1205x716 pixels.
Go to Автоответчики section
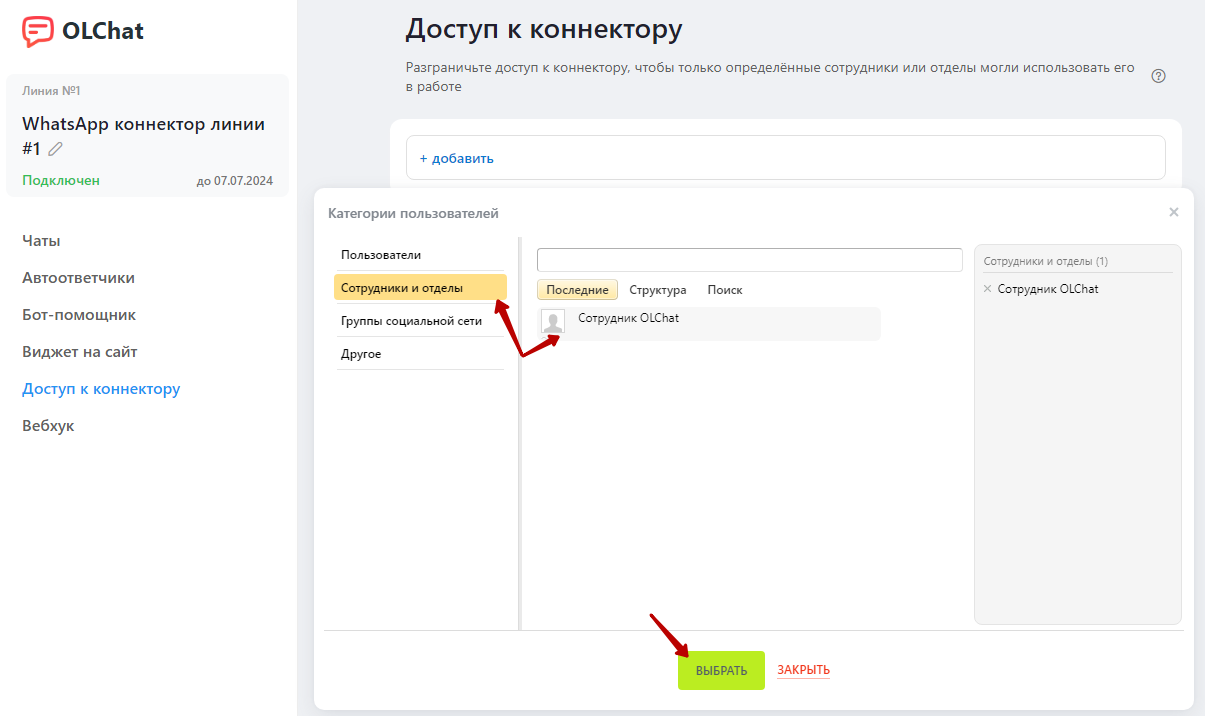[x=78, y=278]
